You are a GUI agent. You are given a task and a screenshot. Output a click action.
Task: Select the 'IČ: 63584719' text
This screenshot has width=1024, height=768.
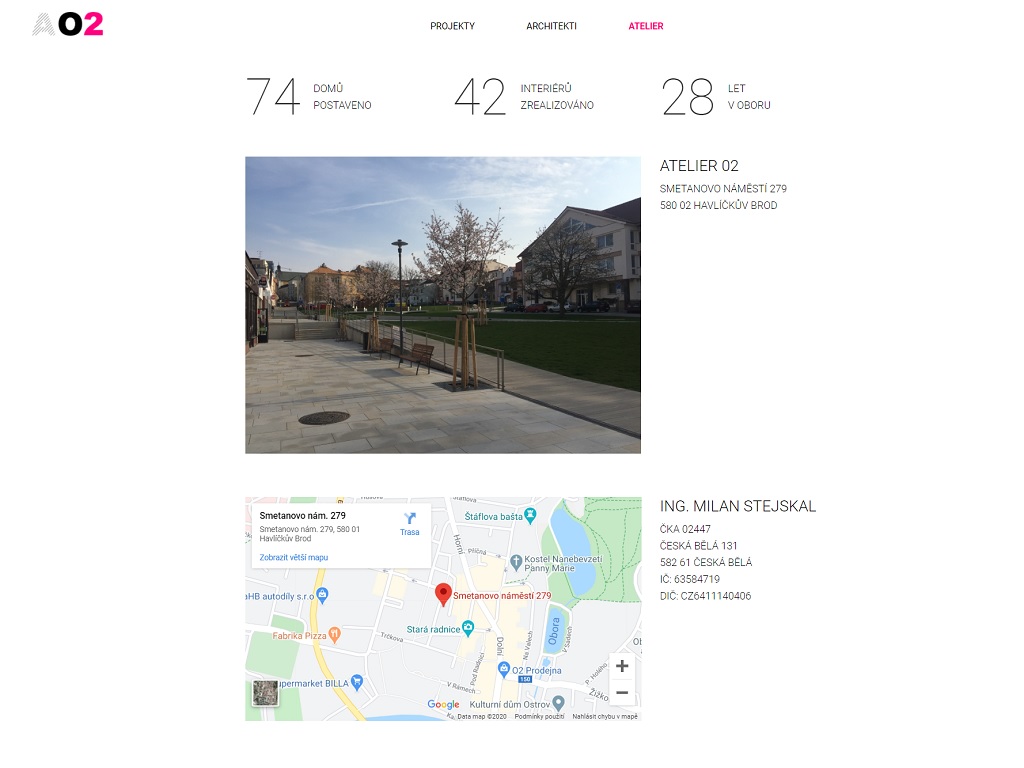point(690,579)
